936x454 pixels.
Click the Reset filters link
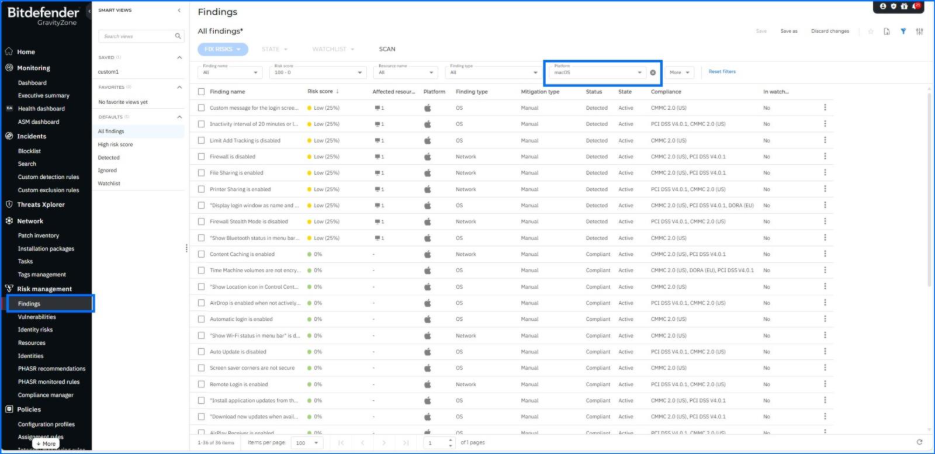click(x=722, y=72)
